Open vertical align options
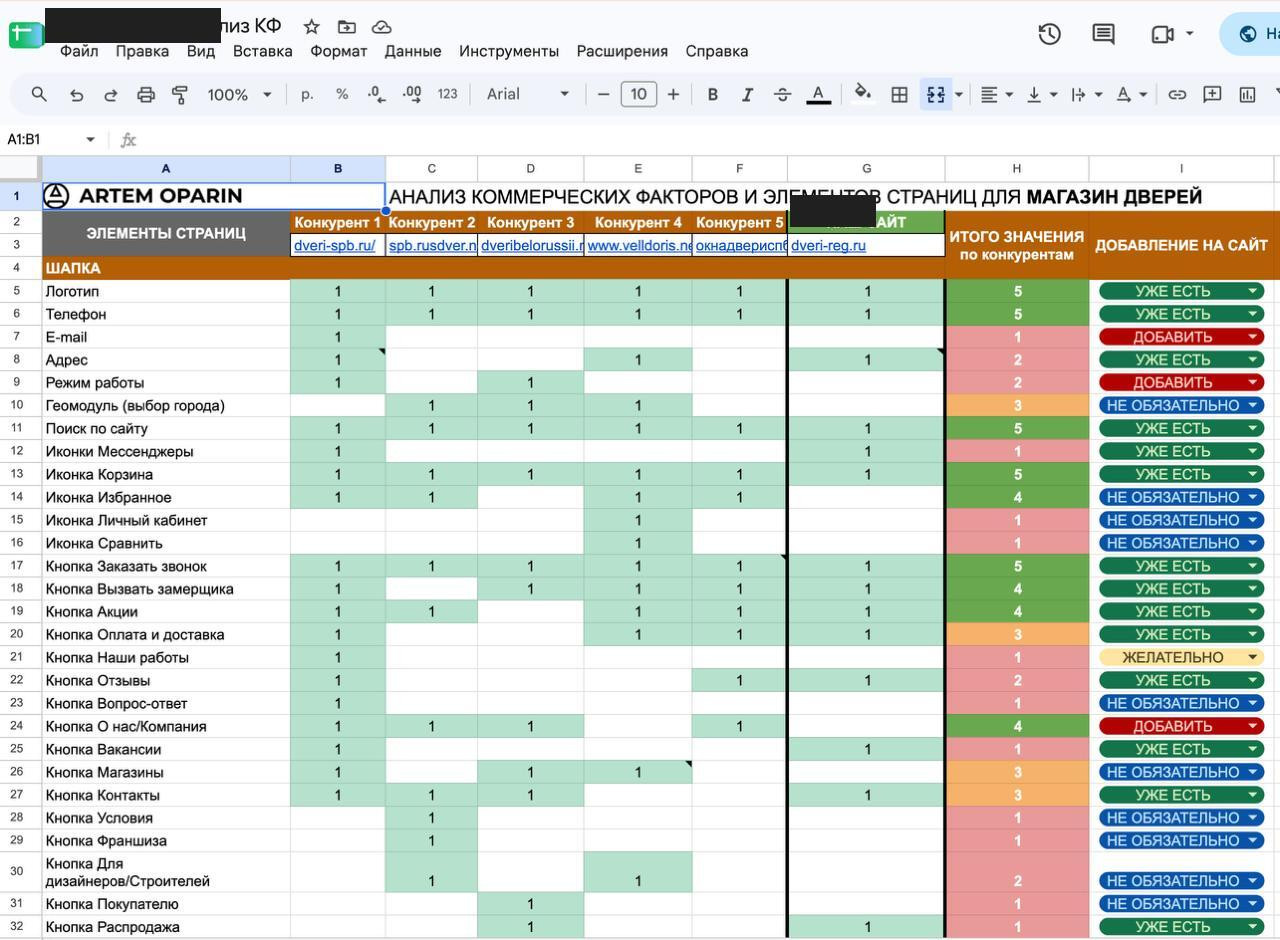The height and width of the screenshot is (940, 1280). pyautogui.click(x=1042, y=94)
